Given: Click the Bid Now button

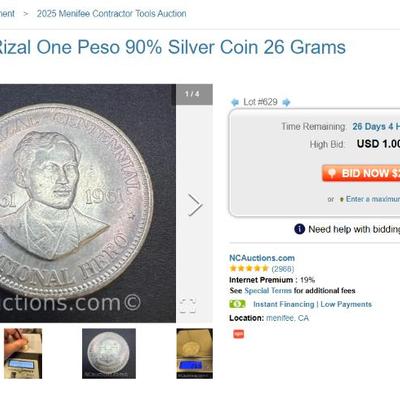Looking at the screenshot, I should pos(361,173).
